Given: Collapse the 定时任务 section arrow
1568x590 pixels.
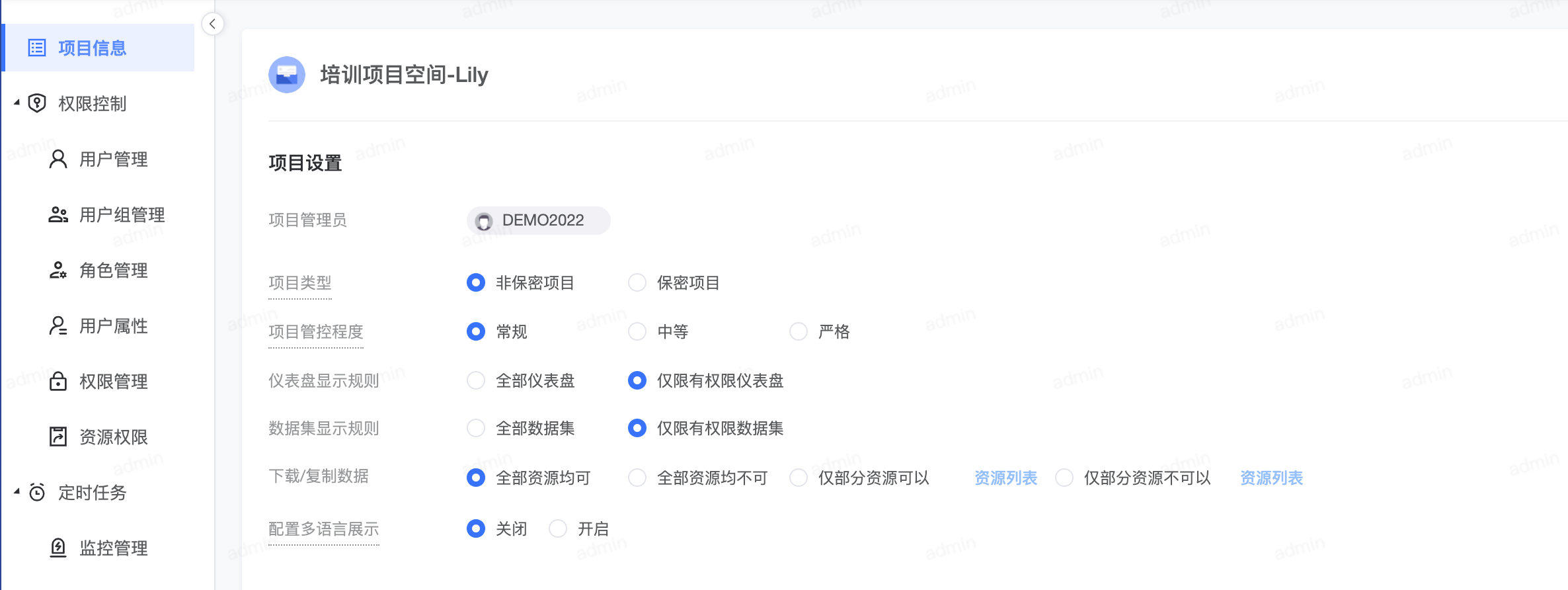Looking at the screenshot, I should coord(17,491).
